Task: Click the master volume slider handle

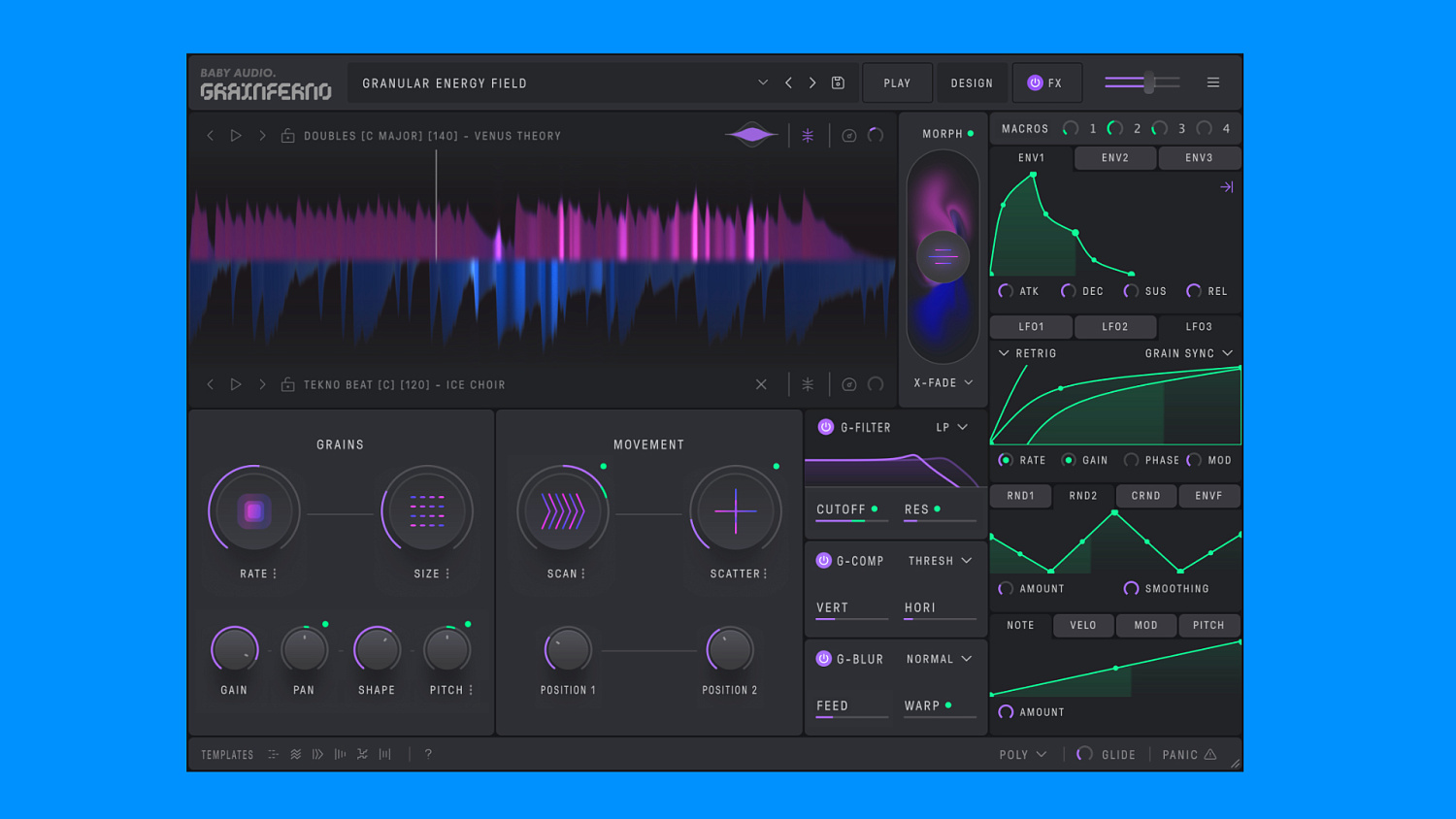Action: 1149,82
